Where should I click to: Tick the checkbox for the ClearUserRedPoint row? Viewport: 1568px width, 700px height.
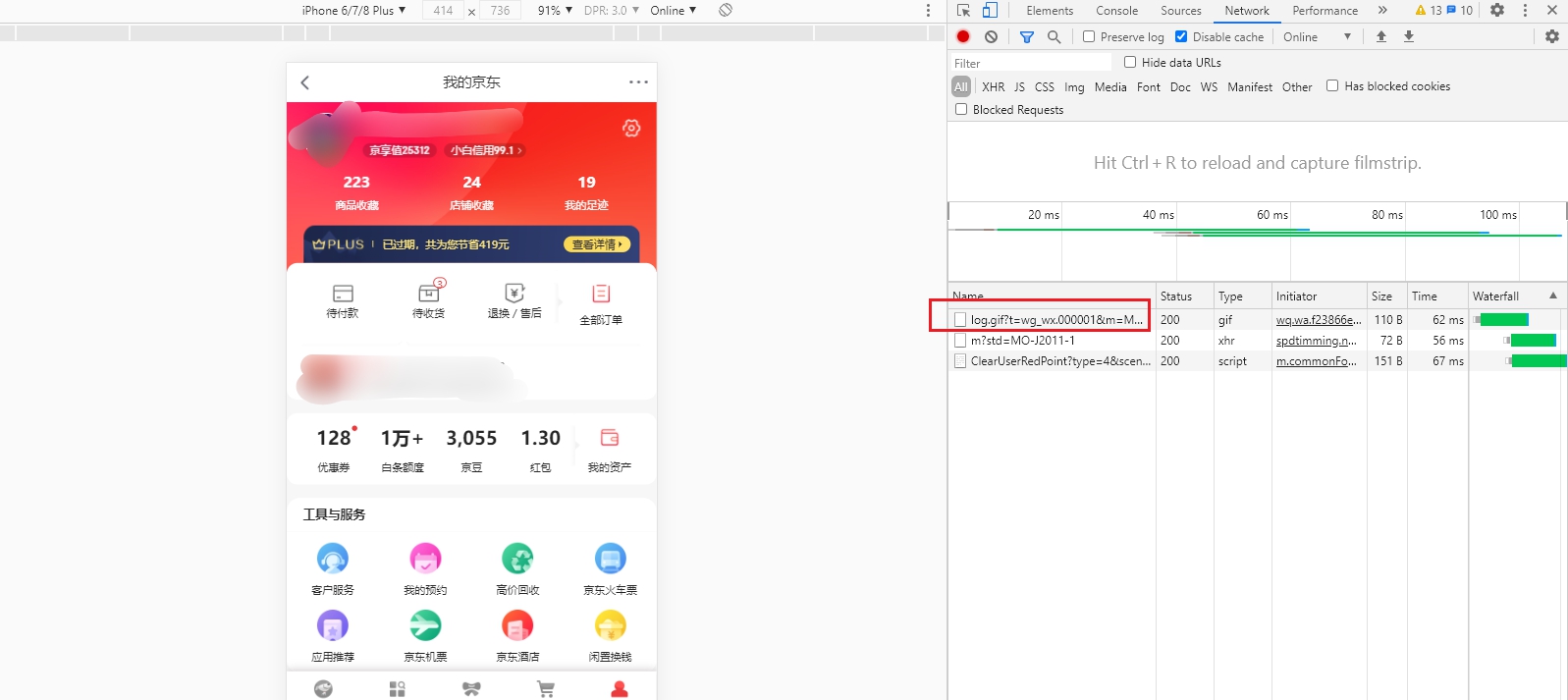960,360
